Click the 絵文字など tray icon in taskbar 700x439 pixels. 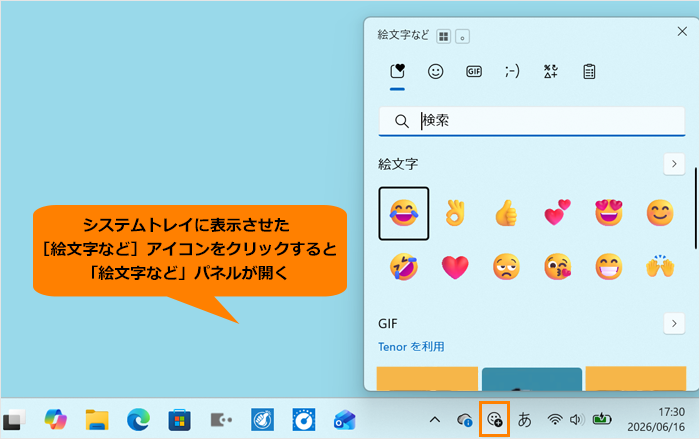tap(495, 419)
